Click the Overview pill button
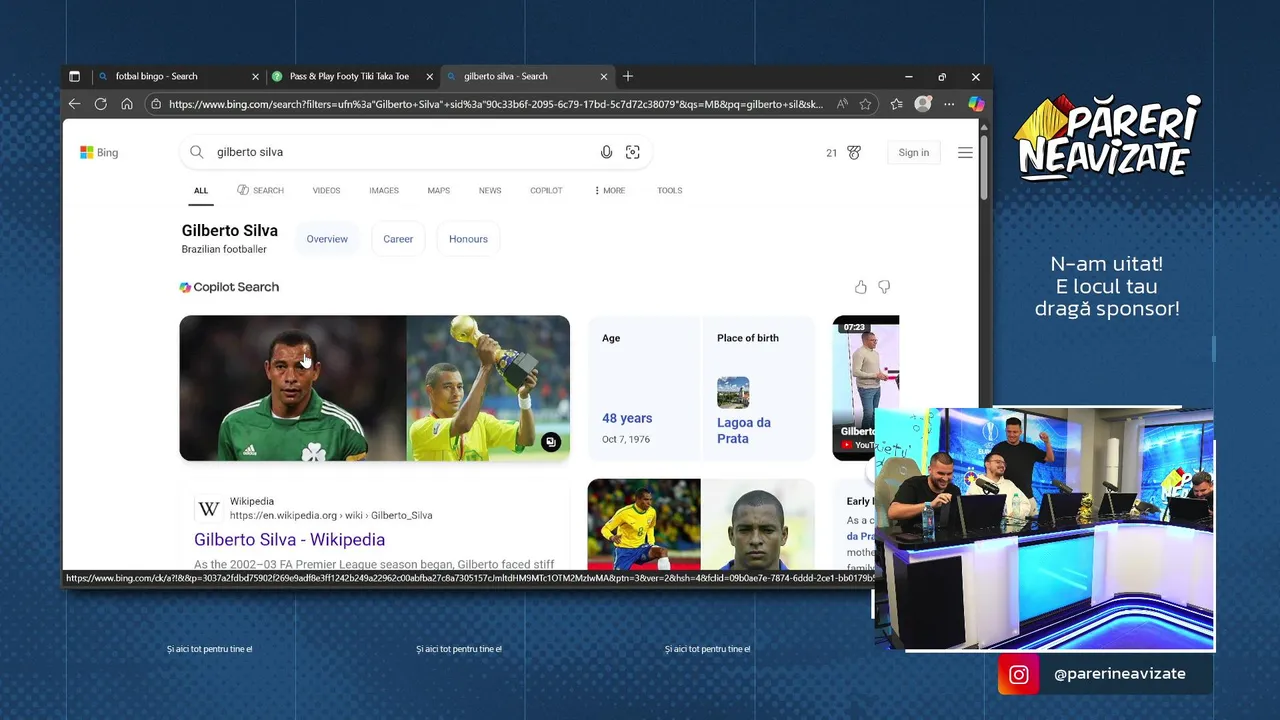 pos(327,239)
